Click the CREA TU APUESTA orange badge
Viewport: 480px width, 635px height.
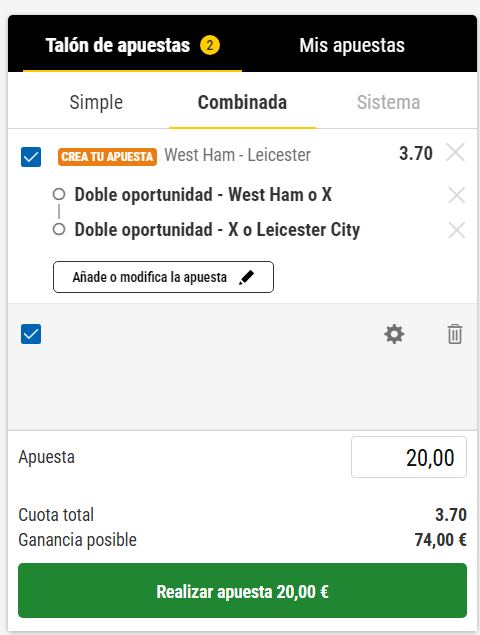tap(107, 157)
